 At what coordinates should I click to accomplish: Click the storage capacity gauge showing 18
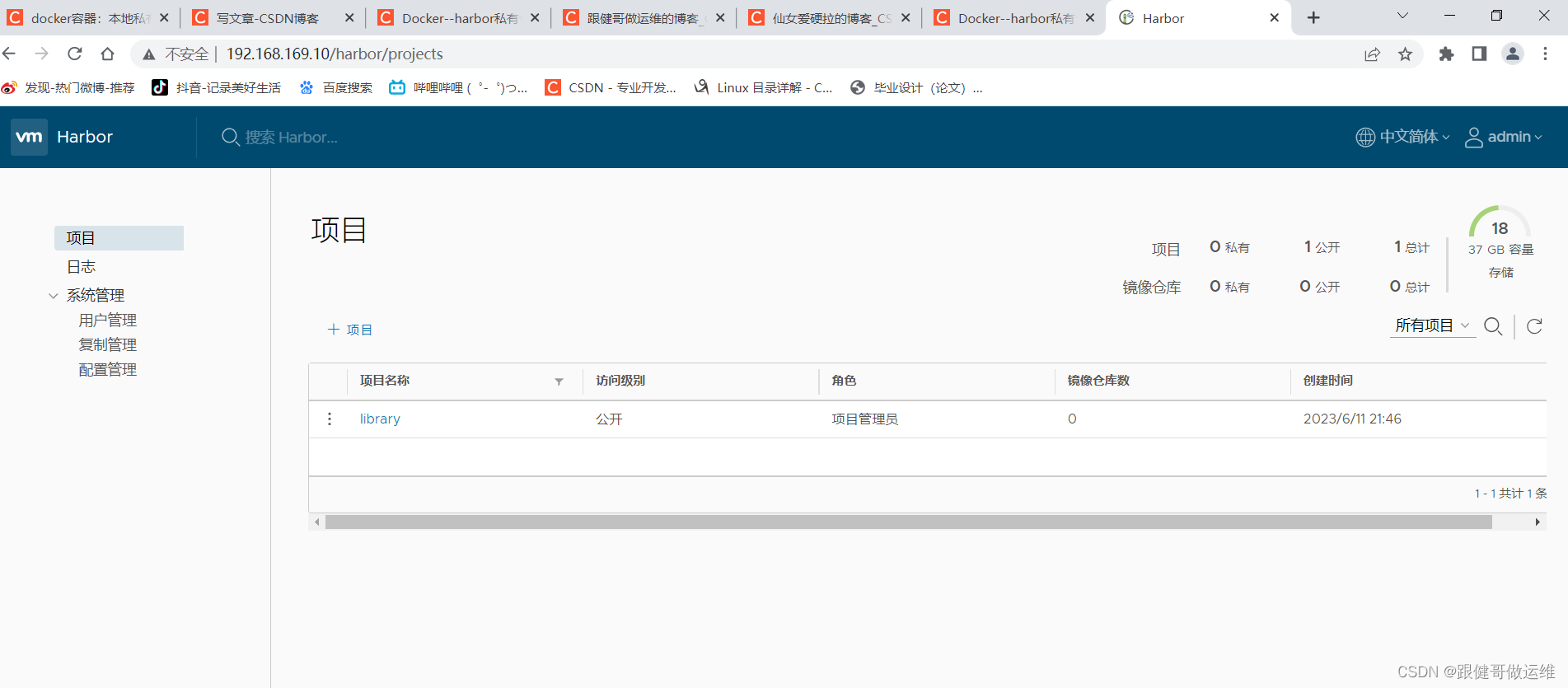1500,223
